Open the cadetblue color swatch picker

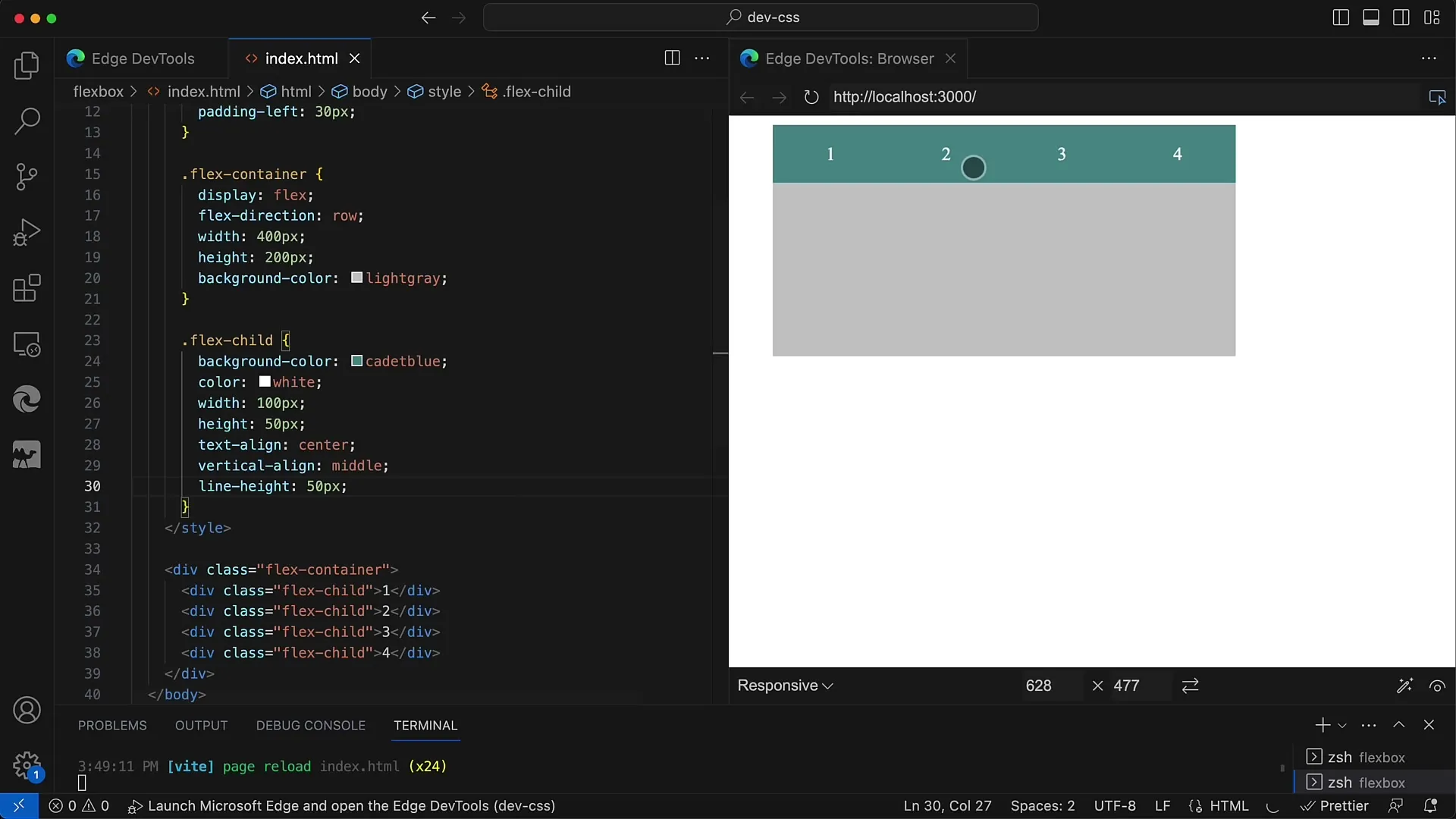point(356,361)
